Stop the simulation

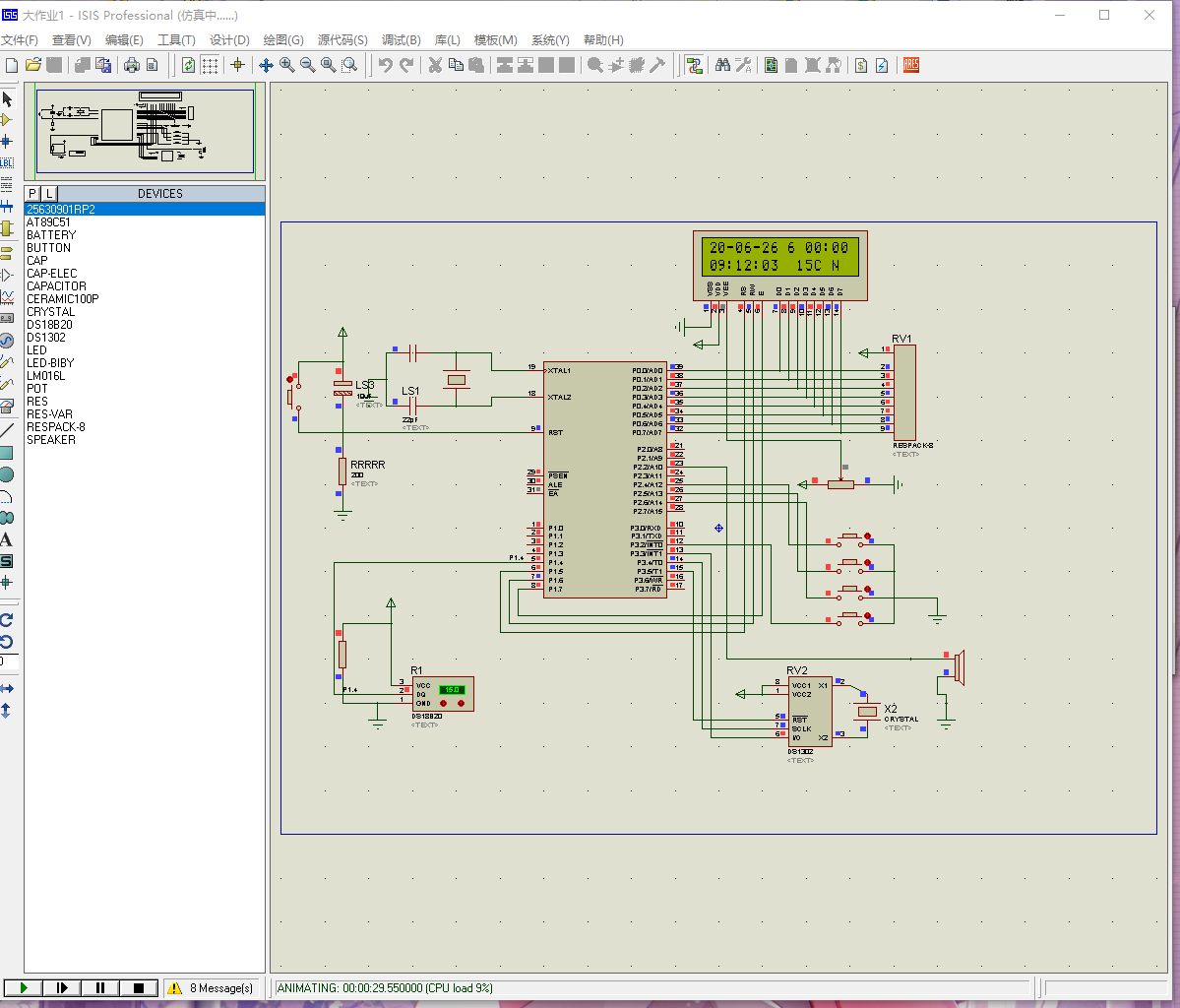[139, 987]
